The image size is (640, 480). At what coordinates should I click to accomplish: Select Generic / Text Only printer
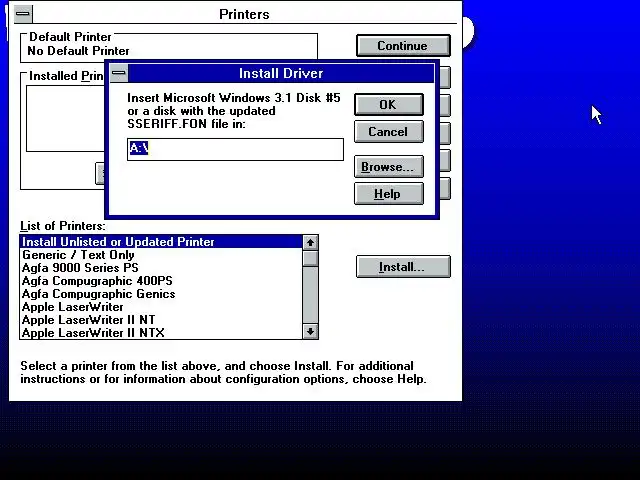click(161, 255)
